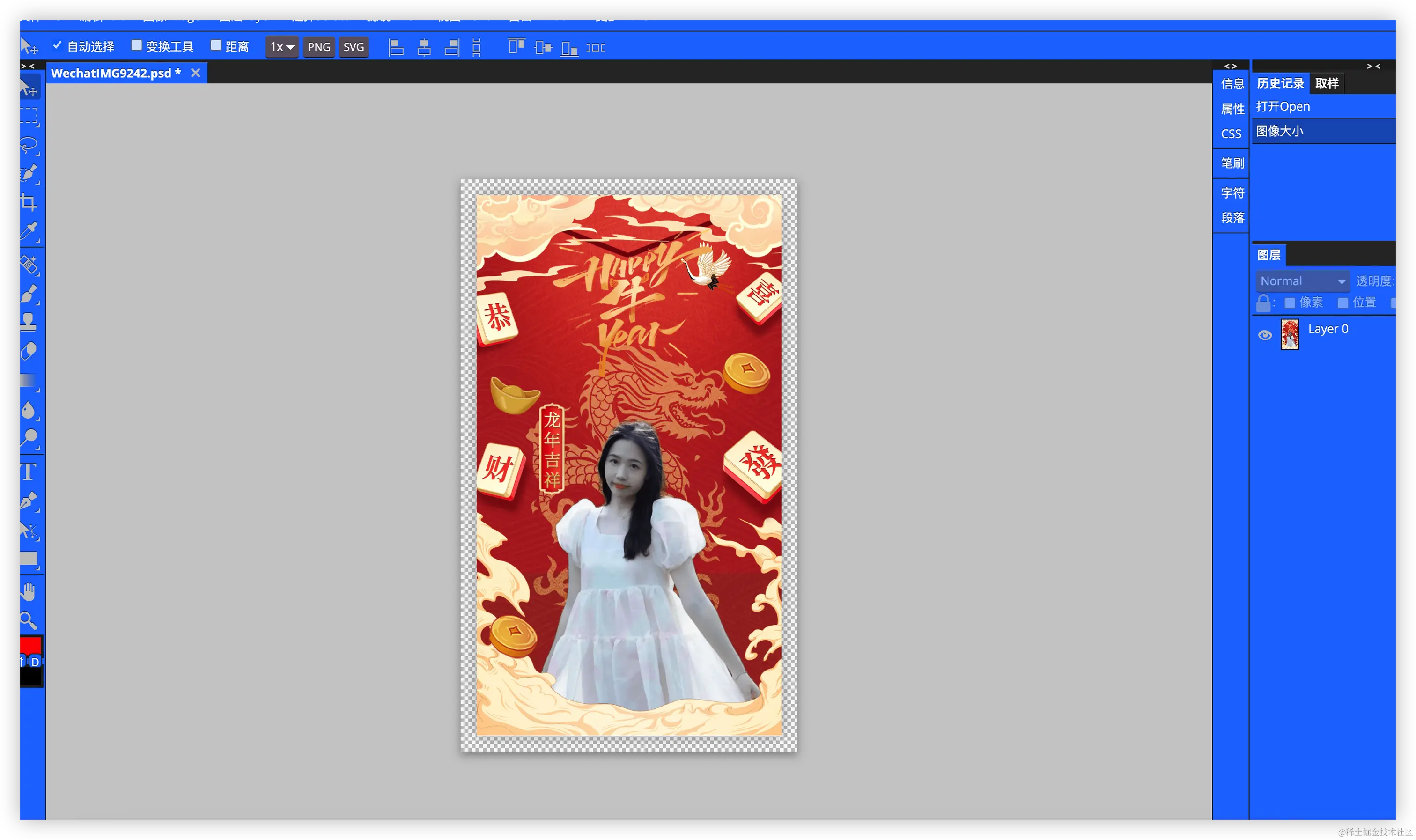Image resolution: width=1416 pixels, height=840 pixels.
Task: Open the 1x export scale dropdown
Action: tap(282, 47)
